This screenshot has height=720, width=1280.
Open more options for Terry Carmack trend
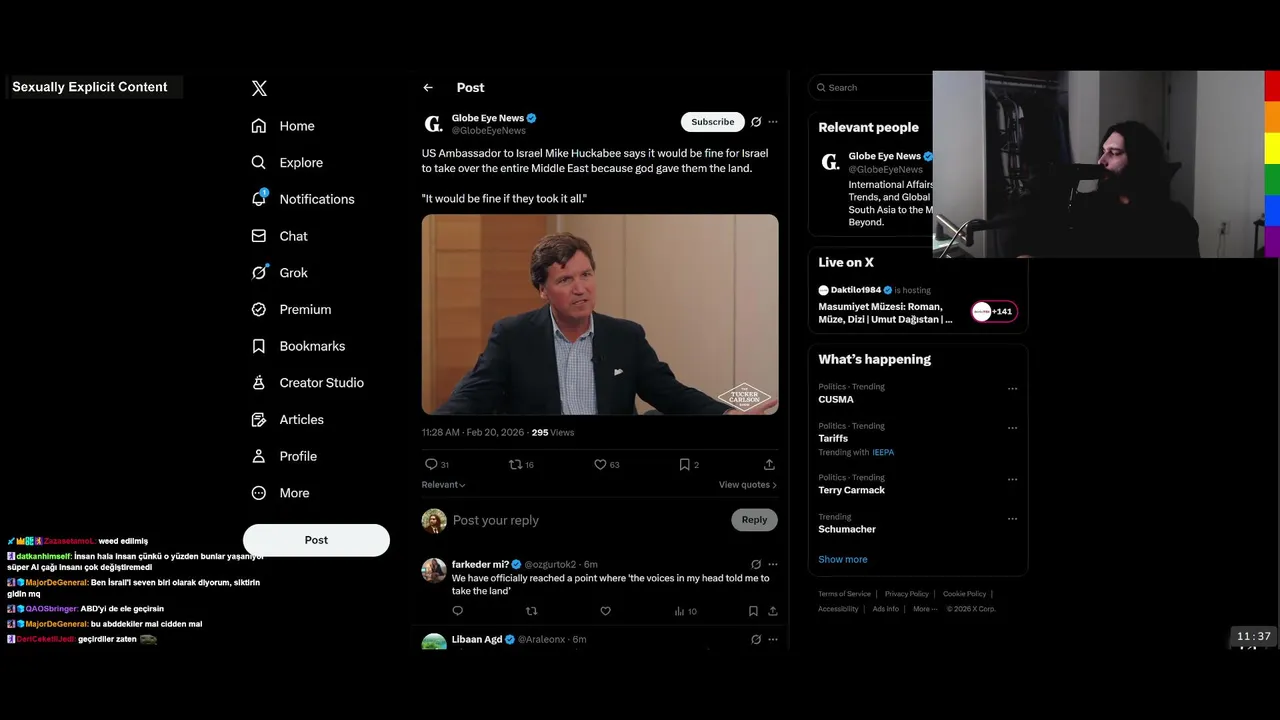[1012, 479]
